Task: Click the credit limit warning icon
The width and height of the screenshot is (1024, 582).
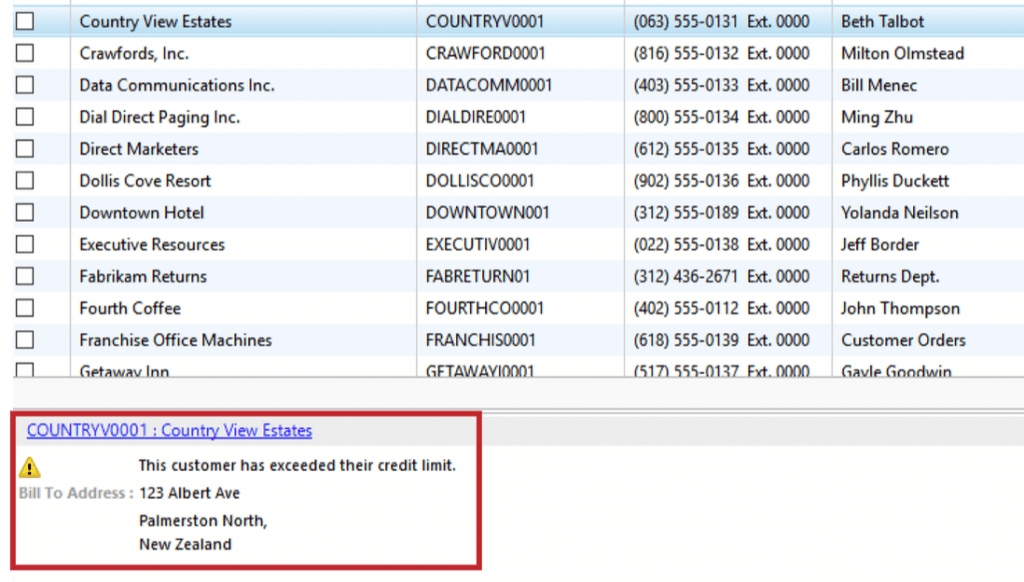Action: tap(28, 465)
